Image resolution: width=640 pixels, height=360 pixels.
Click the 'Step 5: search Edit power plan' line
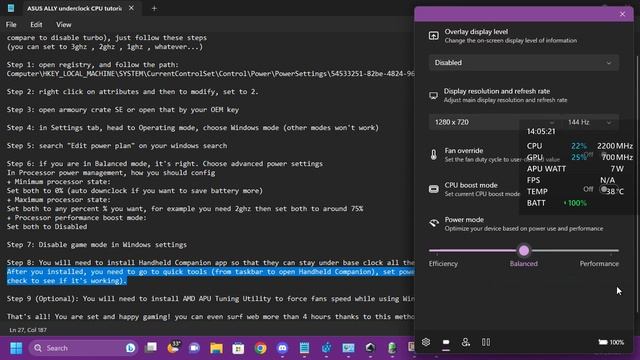[x=117, y=146]
